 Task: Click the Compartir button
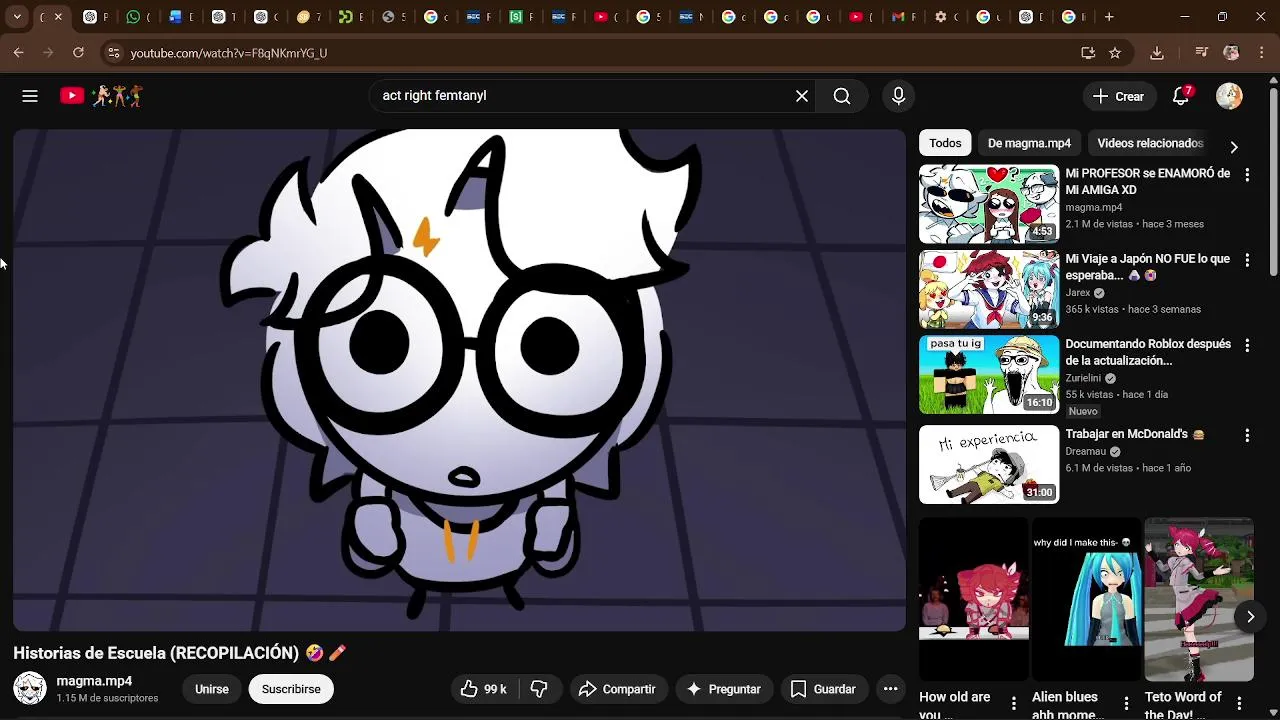[618, 689]
